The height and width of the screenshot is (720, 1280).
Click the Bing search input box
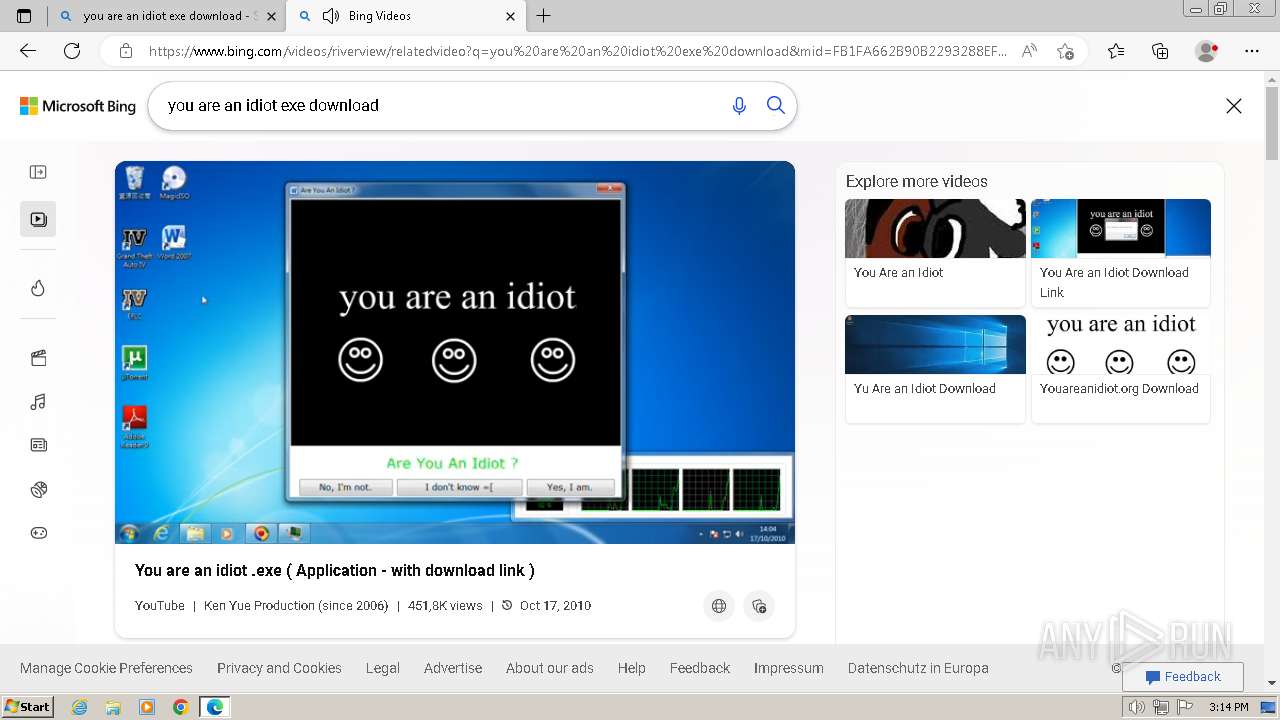coord(440,106)
